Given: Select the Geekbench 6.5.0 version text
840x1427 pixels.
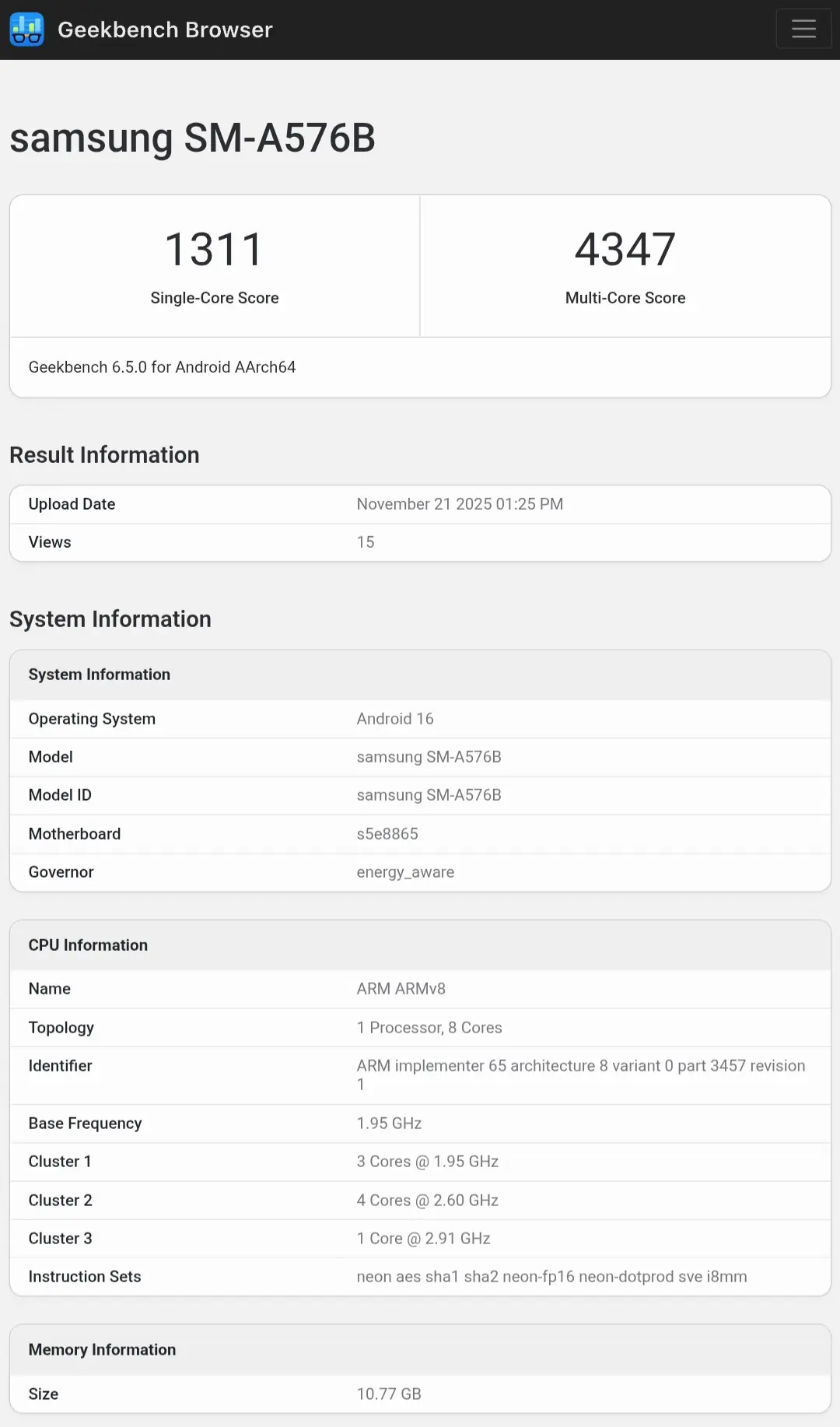Looking at the screenshot, I should coord(162,367).
